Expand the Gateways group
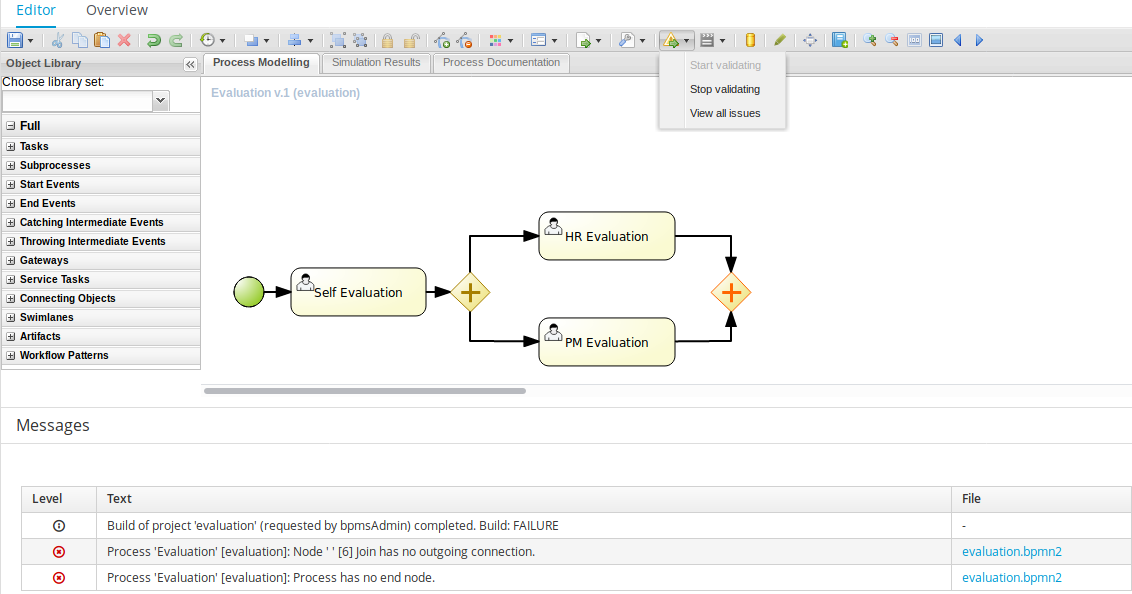Screen dimensions: 1132x594 pos(11,261)
